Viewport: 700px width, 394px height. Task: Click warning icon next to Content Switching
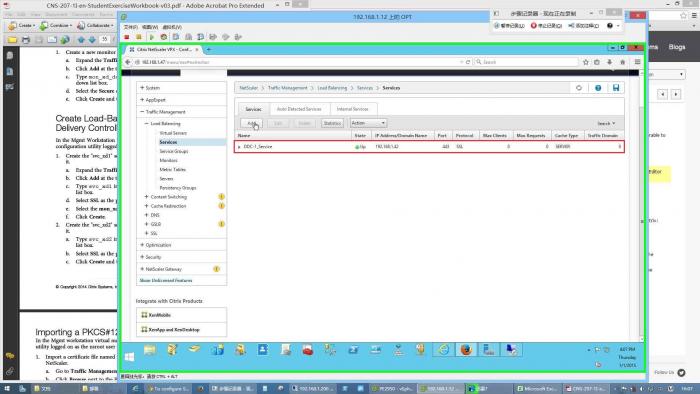[x=221, y=197]
